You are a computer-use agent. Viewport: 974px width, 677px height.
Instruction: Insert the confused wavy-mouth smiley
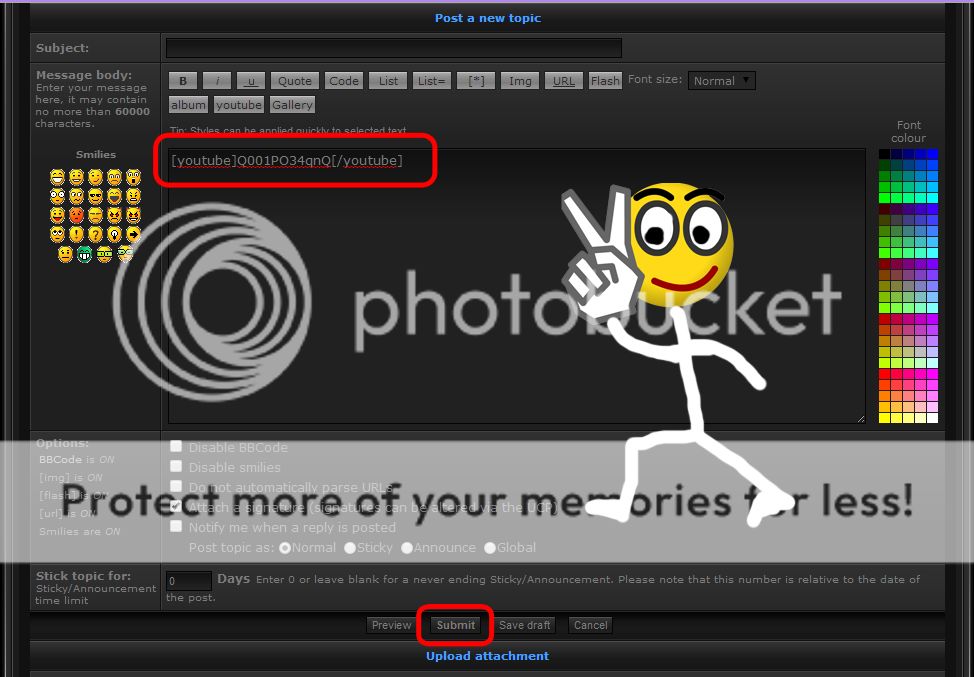coord(76,197)
